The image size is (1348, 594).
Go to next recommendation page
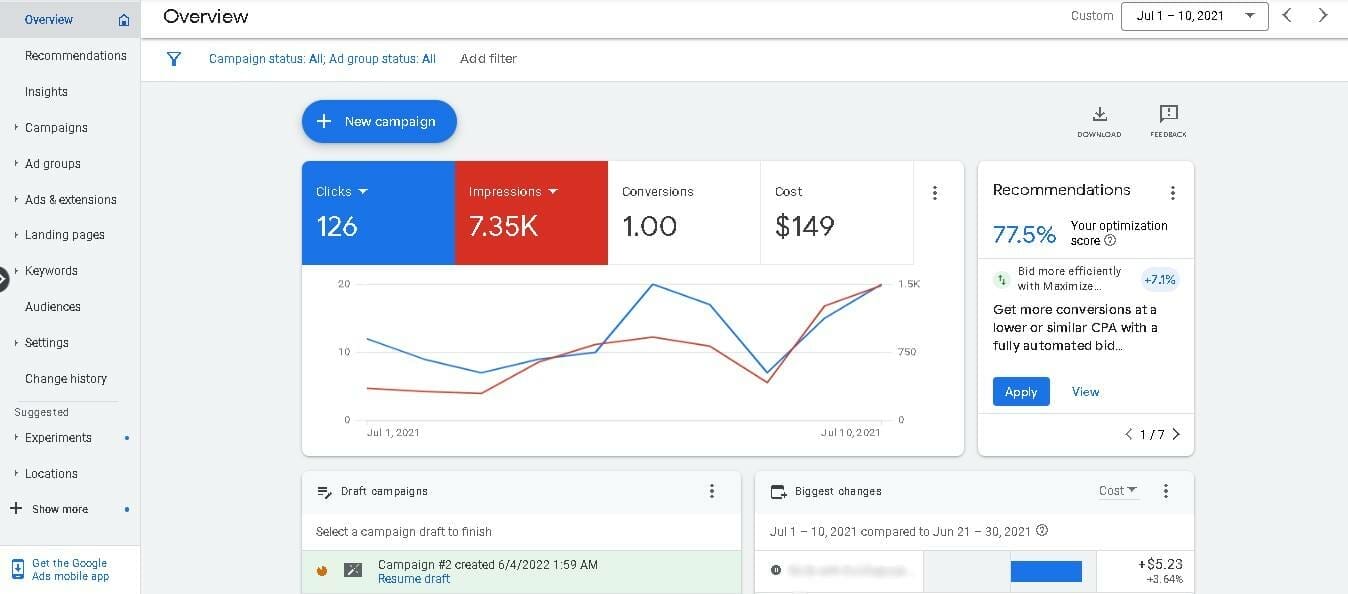1177,434
